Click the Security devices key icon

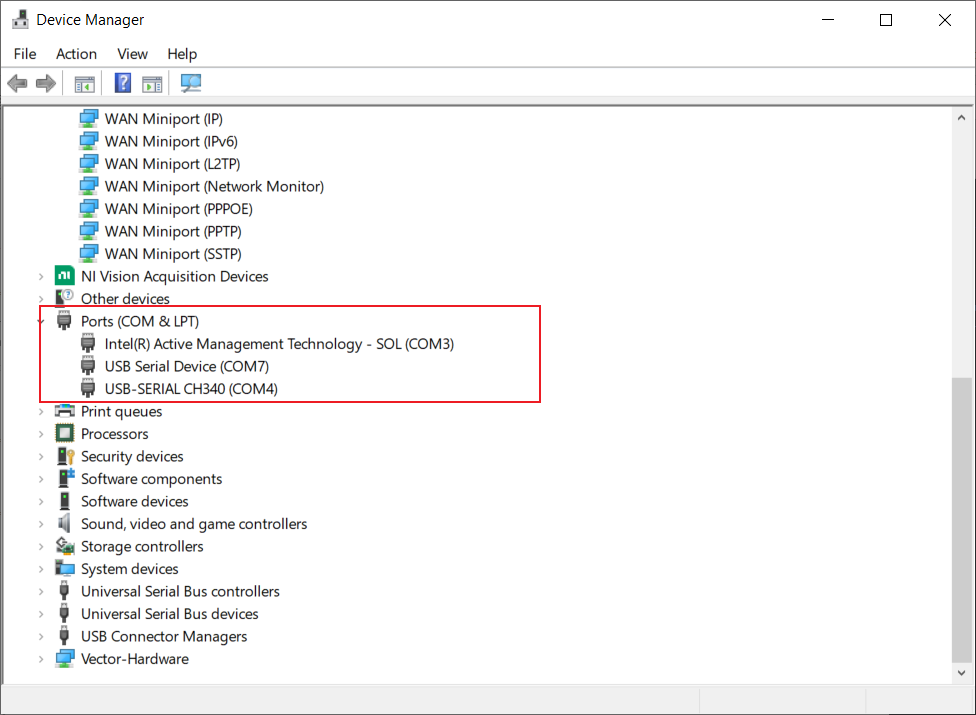tap(65, 456)
